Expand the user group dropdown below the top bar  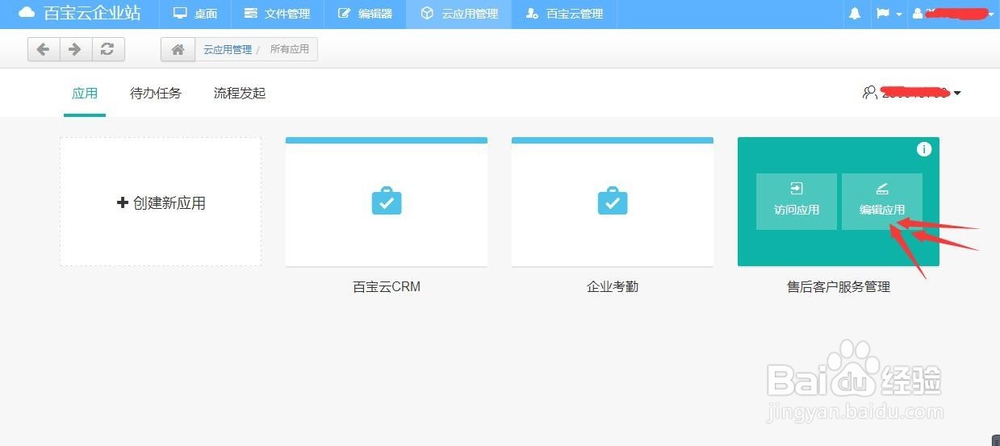pyautogui.click(x=911, y=93)
